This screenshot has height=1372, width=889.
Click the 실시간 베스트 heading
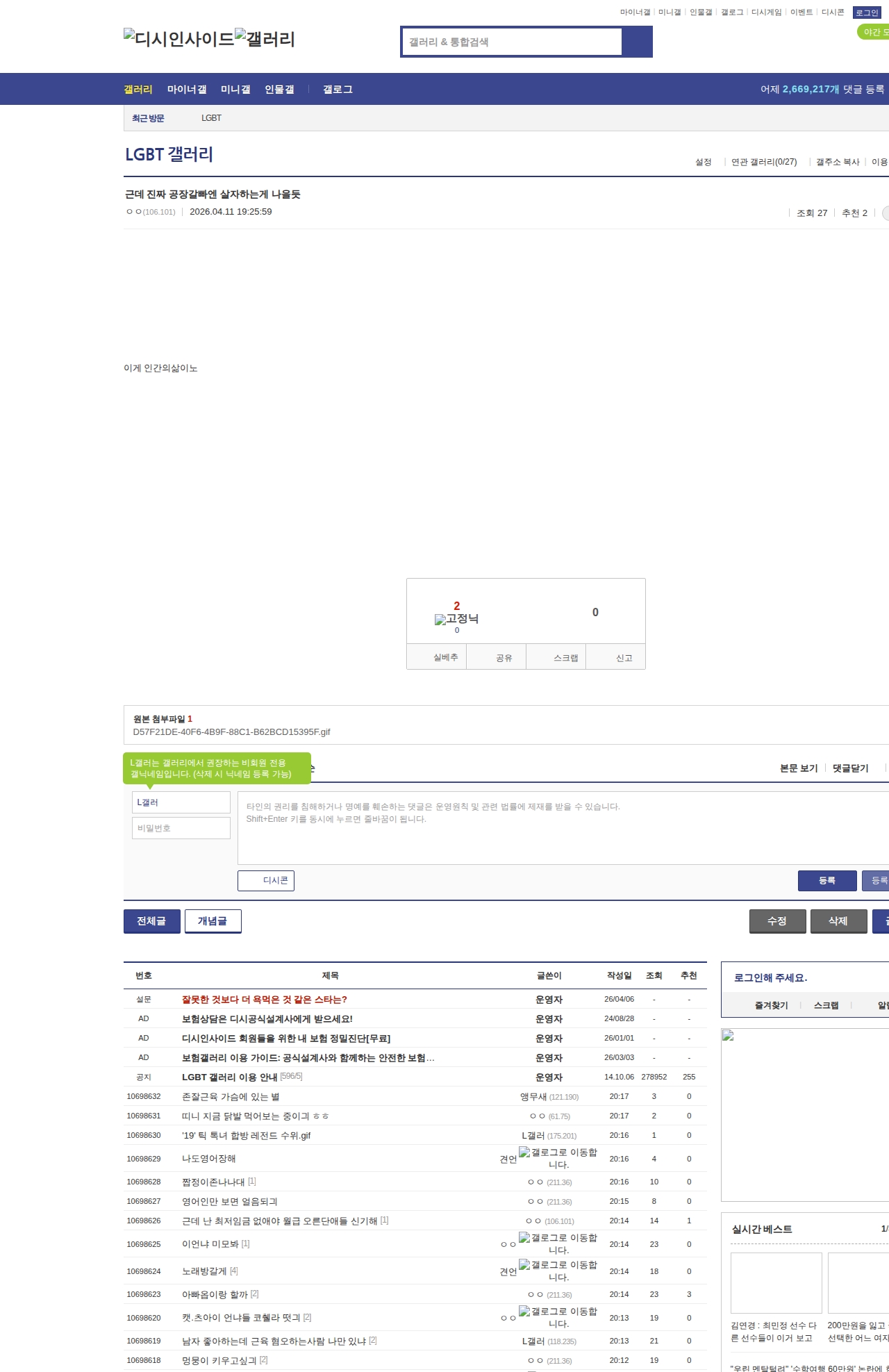(762, 1230)
